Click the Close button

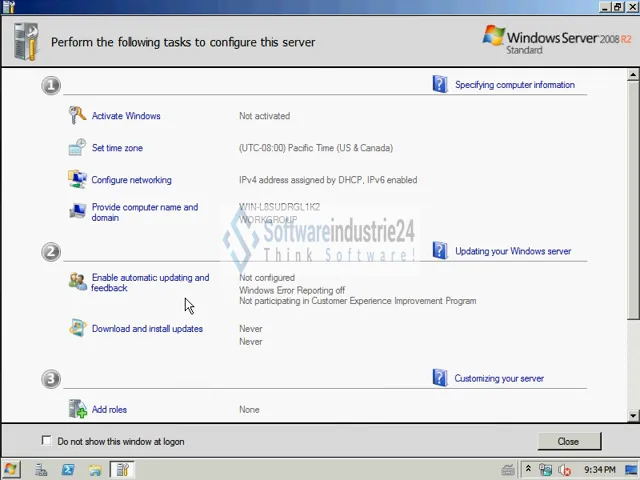(567, 441)
